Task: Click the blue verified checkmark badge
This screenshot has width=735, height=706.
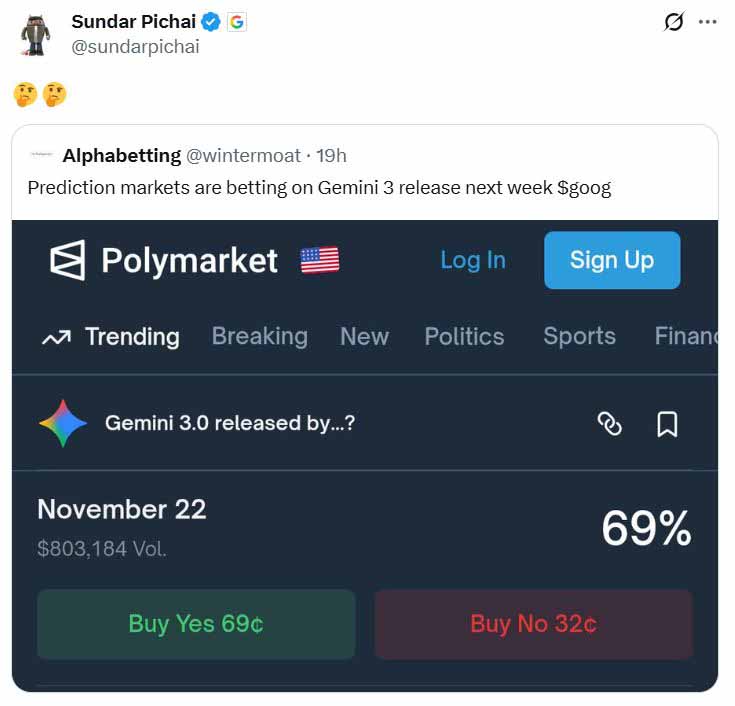Action: coord(211,22)
